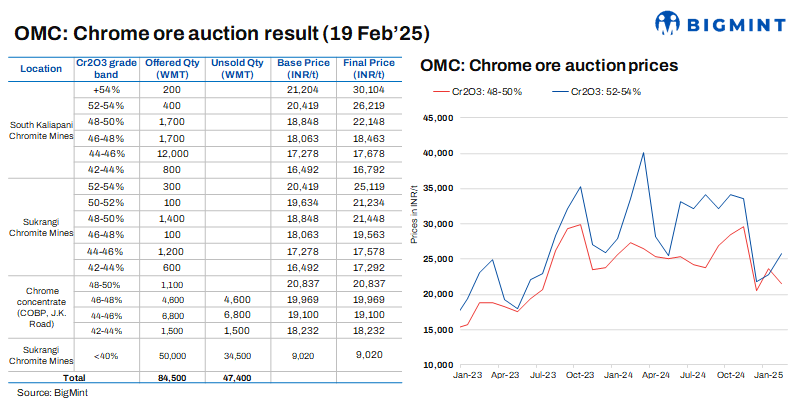Screen dimensions: 804x401
Task: Click the Cr2O3 grade band column header
Action: (105, 69)
